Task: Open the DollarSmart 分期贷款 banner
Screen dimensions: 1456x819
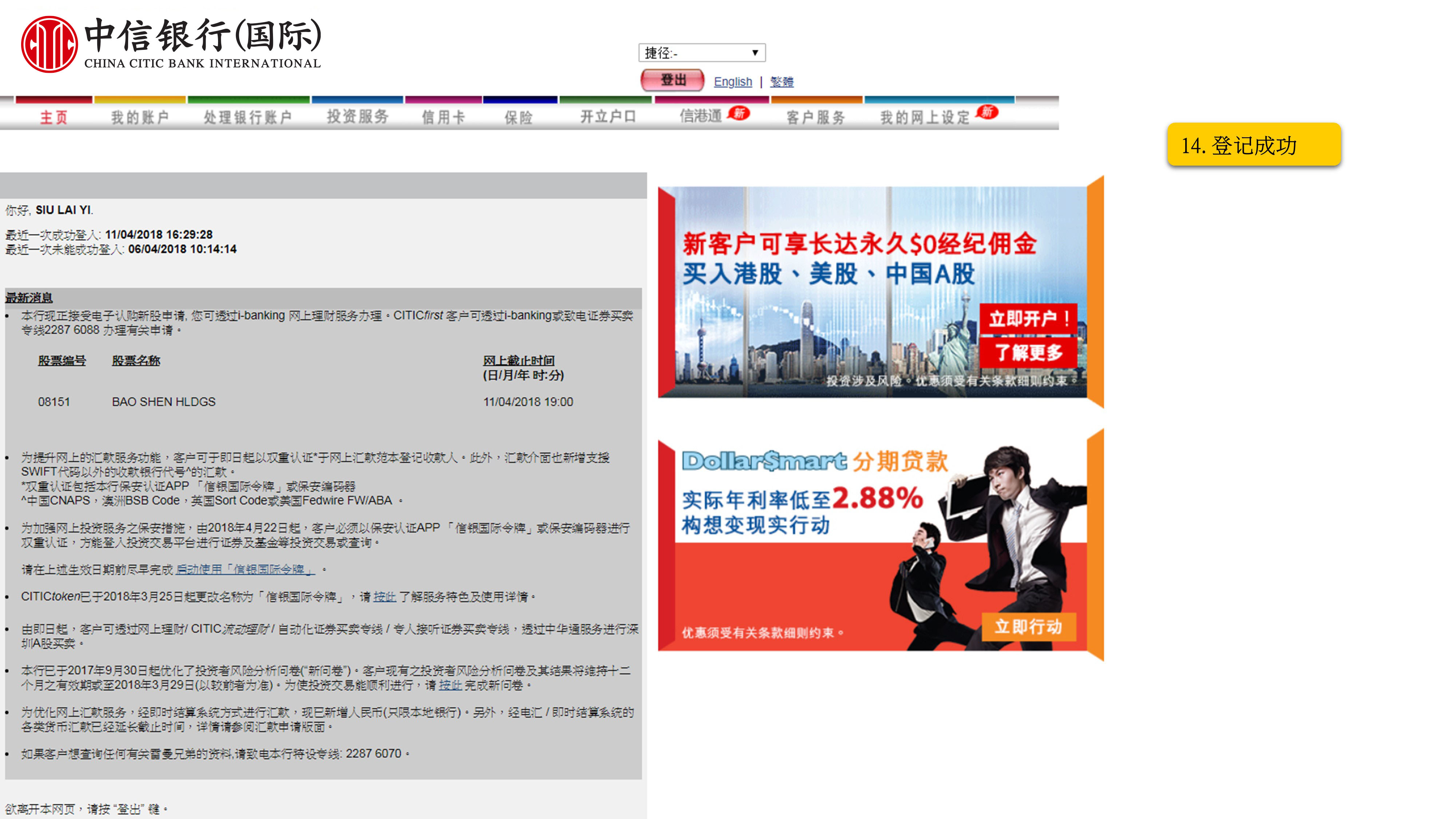Action: [x=880, y=545]
